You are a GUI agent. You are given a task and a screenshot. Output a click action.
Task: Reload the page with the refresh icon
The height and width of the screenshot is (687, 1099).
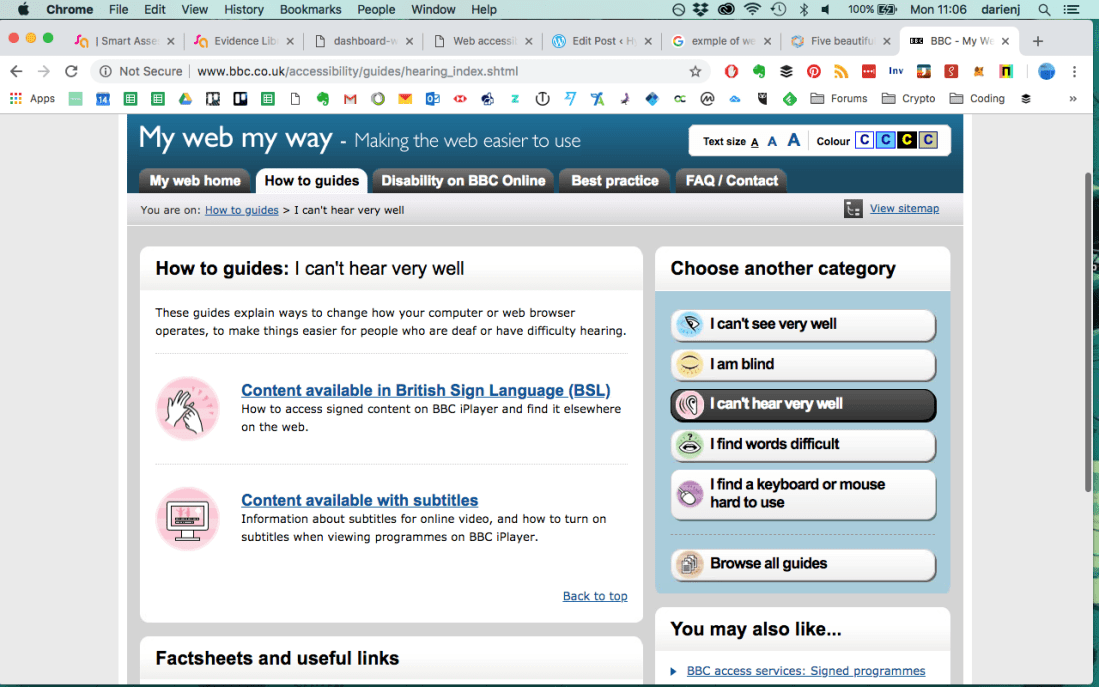(71, 72)
